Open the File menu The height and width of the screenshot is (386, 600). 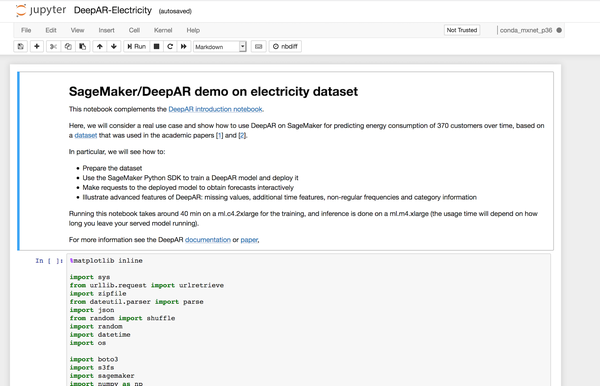click(26, 30)
